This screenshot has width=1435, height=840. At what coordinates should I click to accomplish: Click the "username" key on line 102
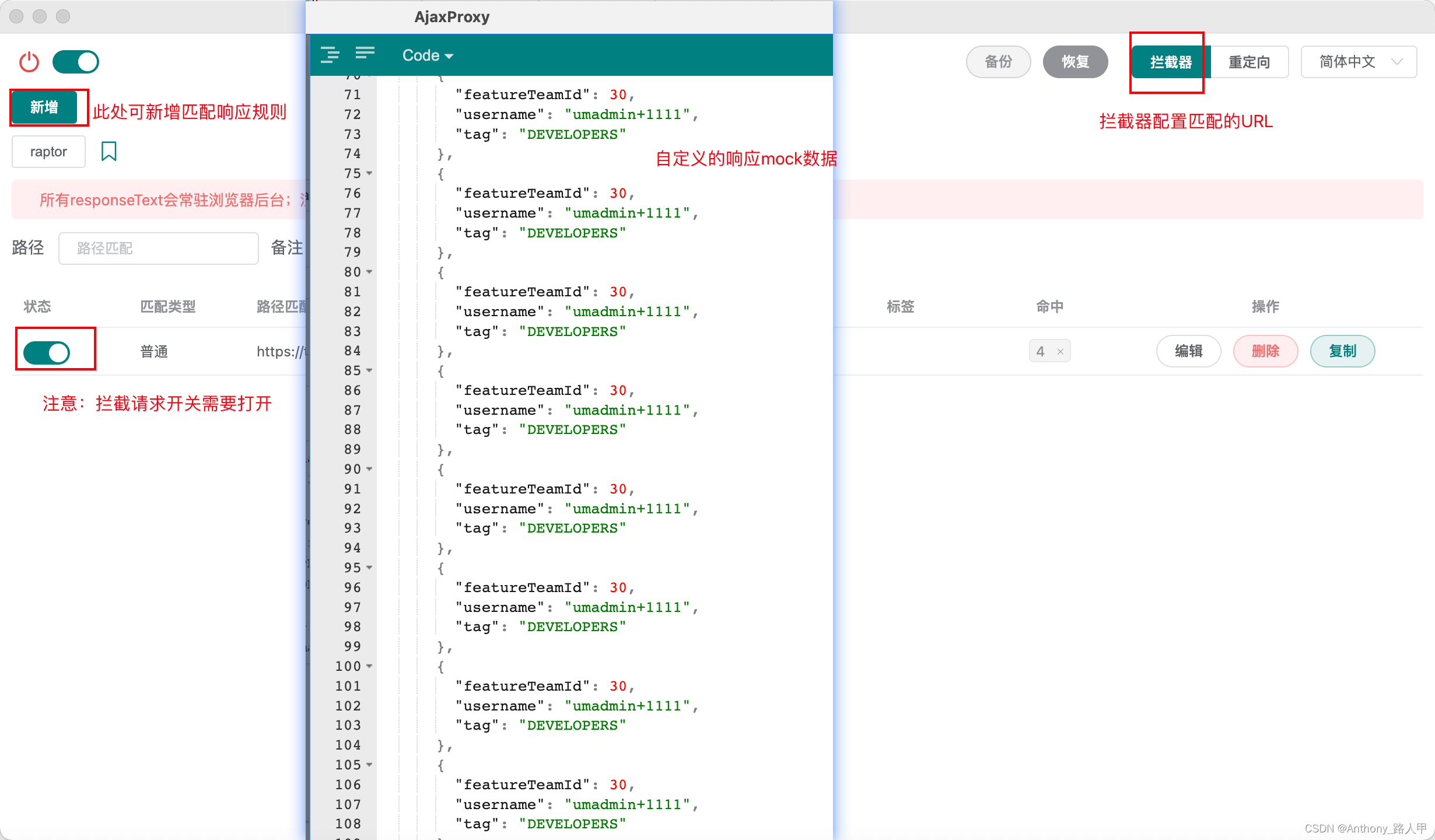499,706
